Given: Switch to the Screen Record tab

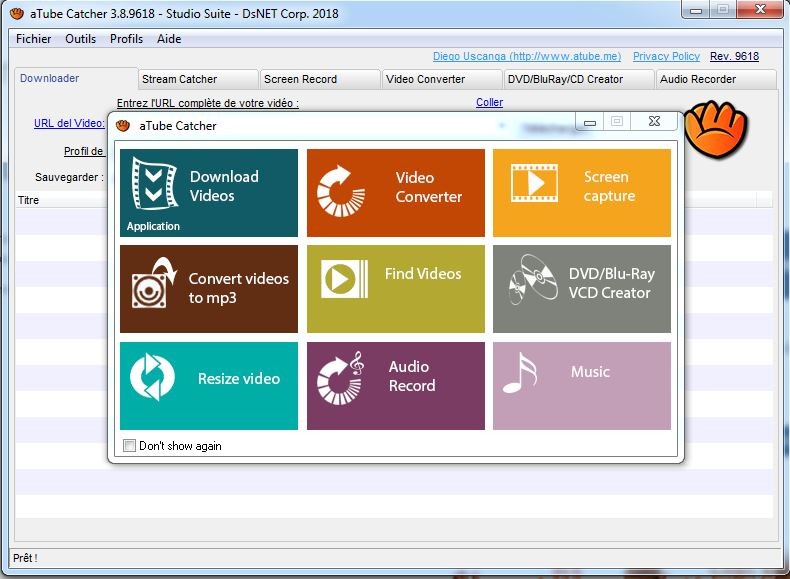Looking at the screenshot, I should point(319,79).
